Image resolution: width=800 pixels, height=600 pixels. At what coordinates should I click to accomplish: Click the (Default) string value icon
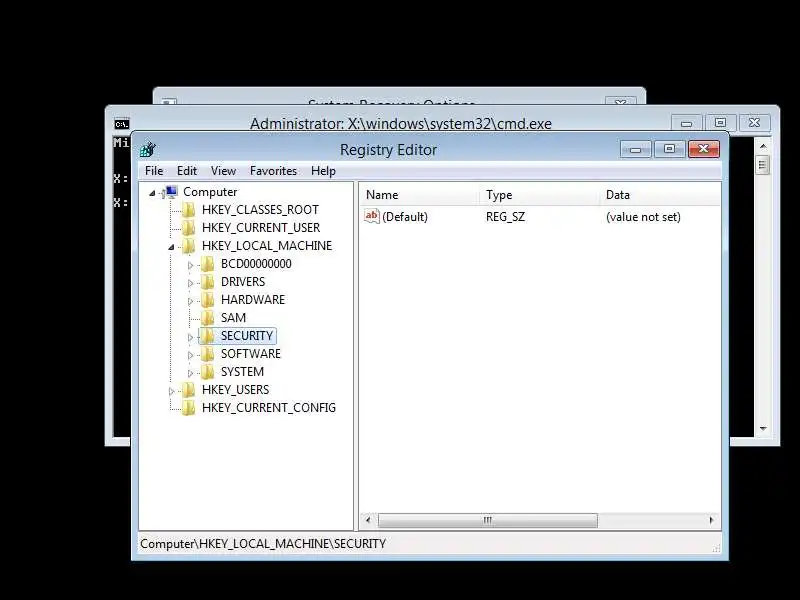(371, 216)
